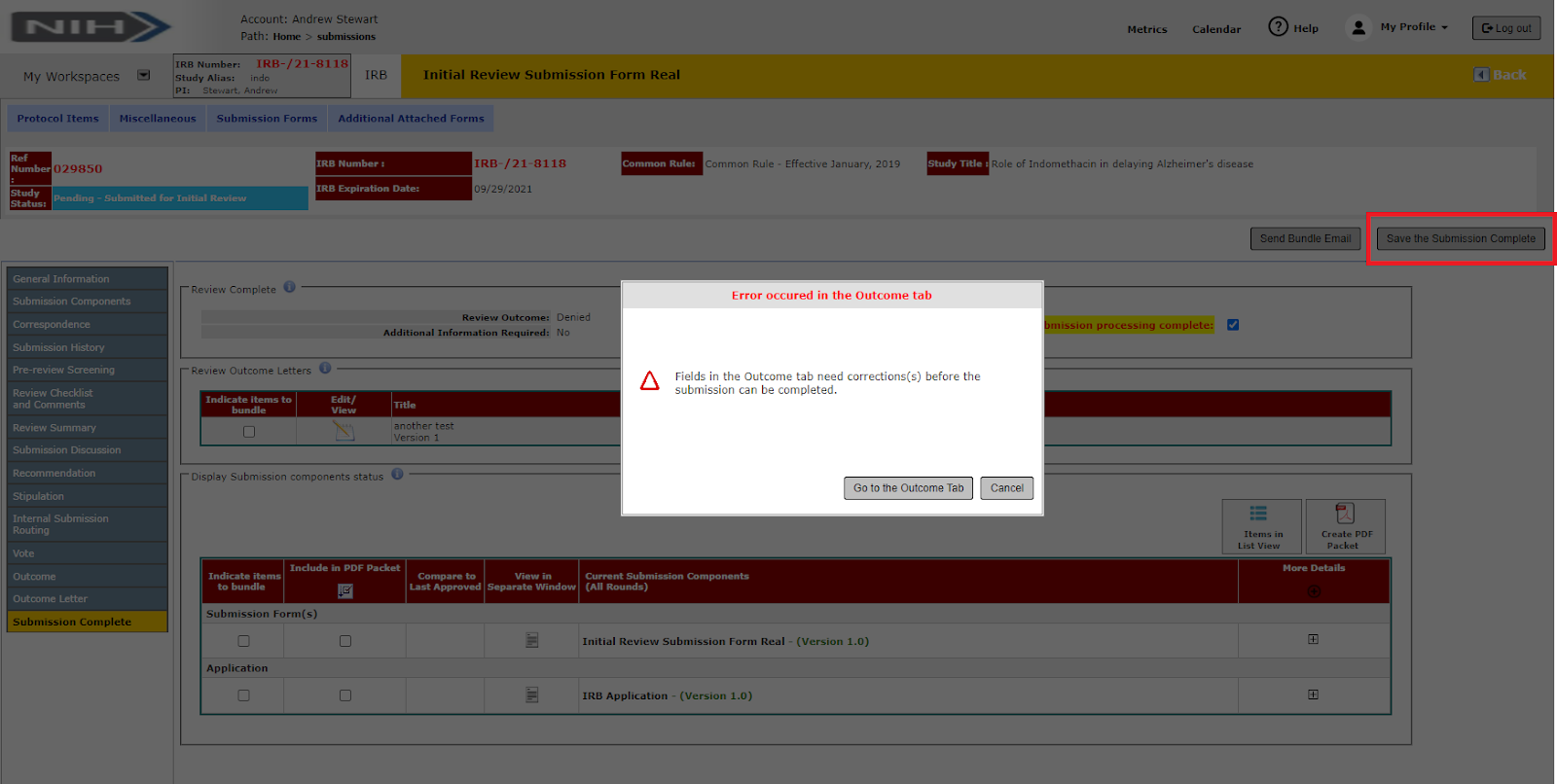Open Submission History in sidebar

88,347
